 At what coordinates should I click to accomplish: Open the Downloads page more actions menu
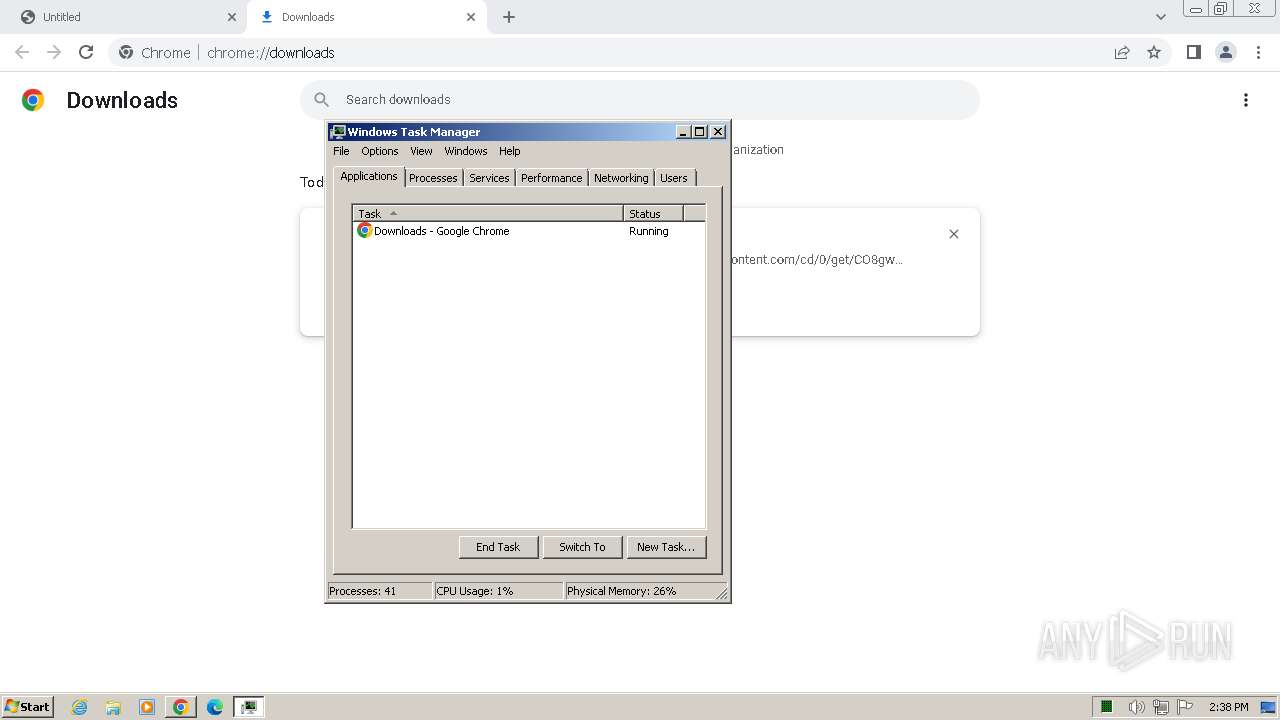pyautogui.click(x=1246, y=100)
